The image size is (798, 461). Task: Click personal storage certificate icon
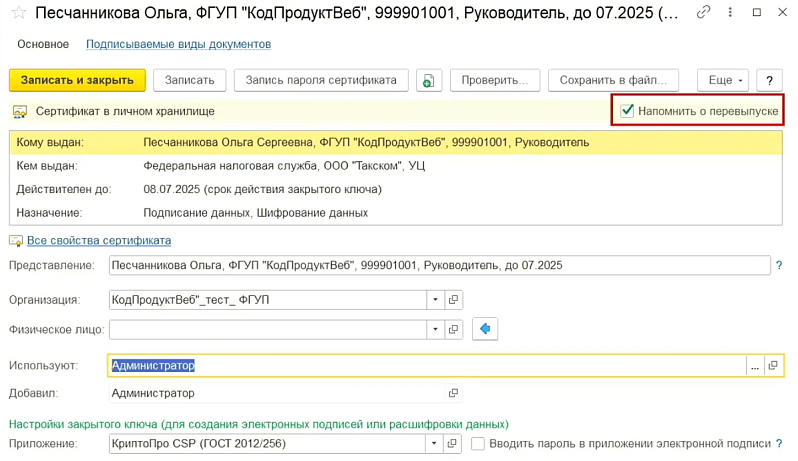coord(20,111)
